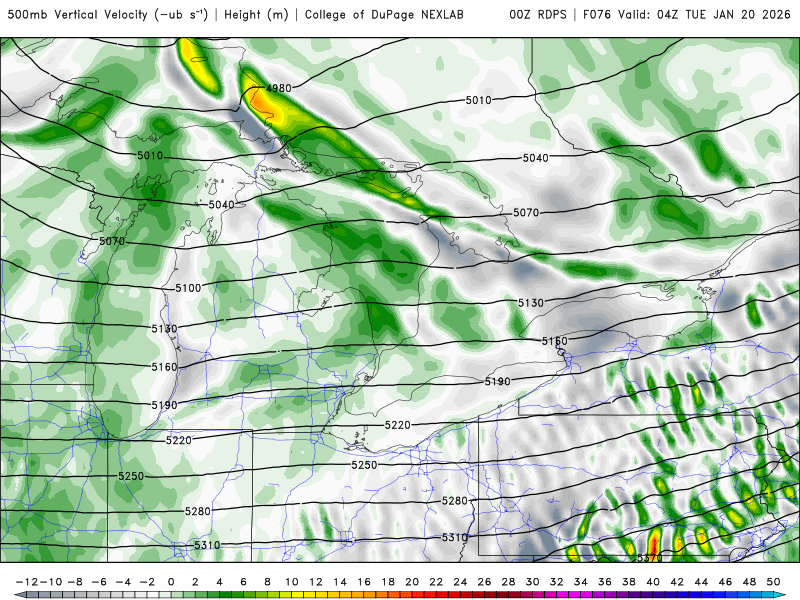Click the 'Height (m)' title segment
This screenshot has width=800, height=600.
[x=257, y=15]
